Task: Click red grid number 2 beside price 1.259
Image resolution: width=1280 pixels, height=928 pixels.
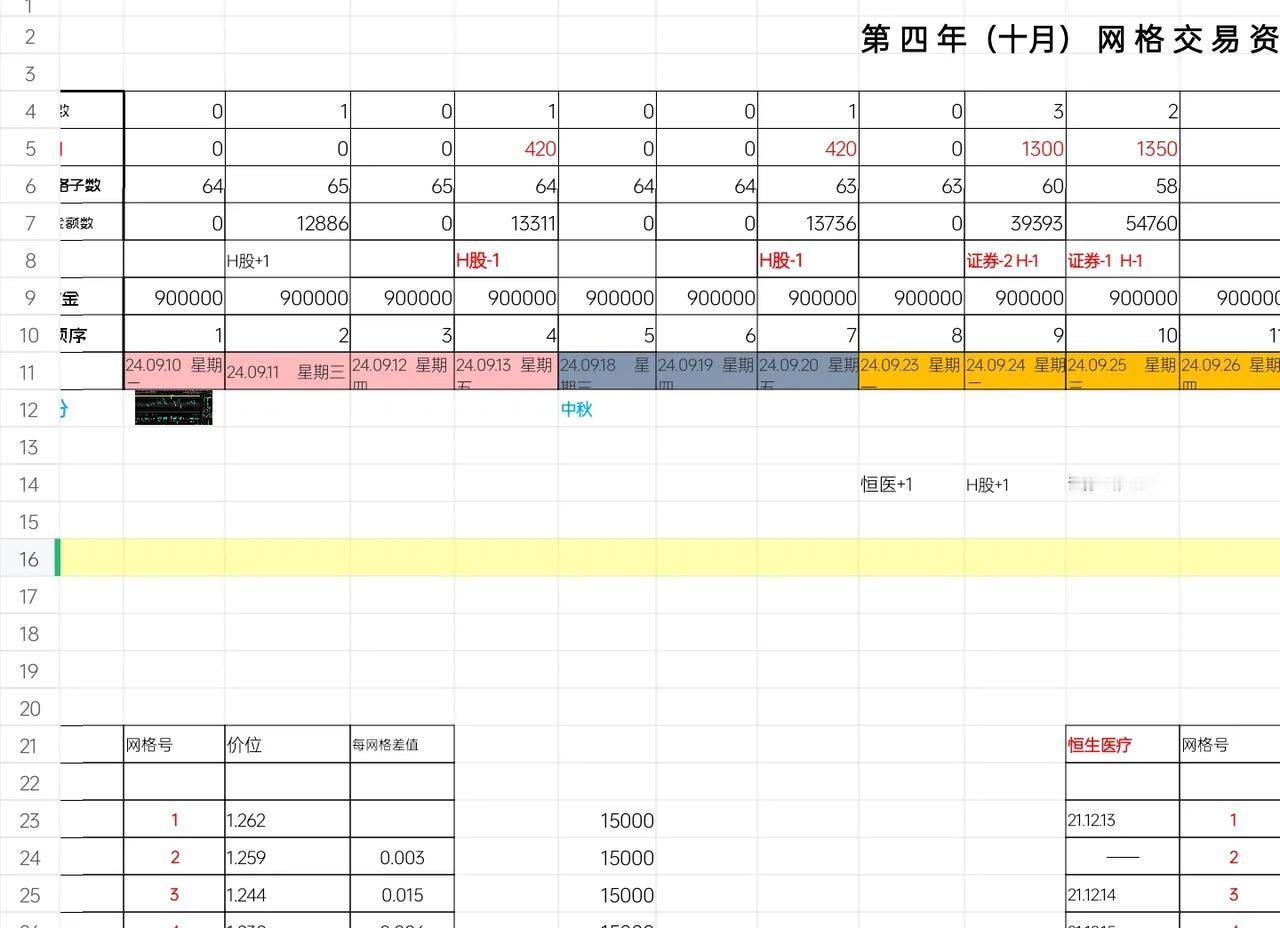Action: click(175, 857)
